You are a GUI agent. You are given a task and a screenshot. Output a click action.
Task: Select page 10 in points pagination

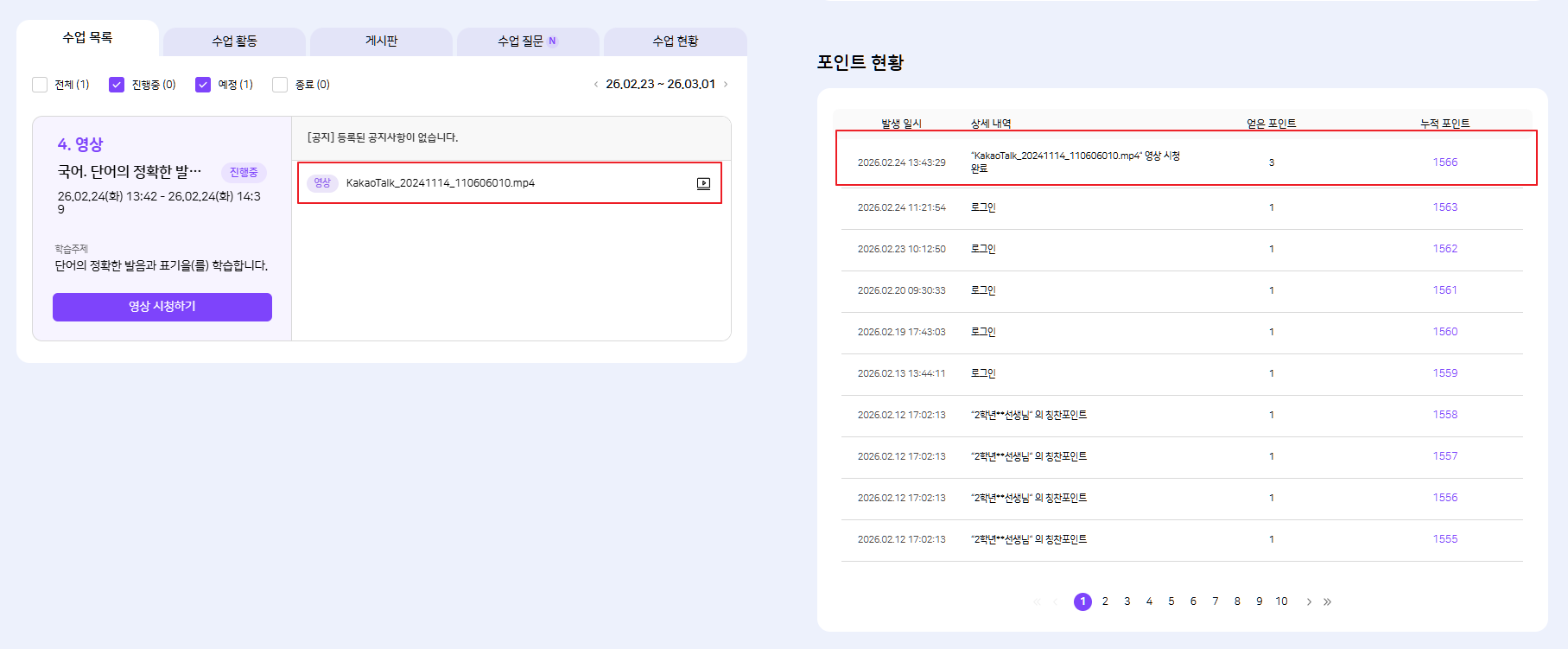[1281, 601]
